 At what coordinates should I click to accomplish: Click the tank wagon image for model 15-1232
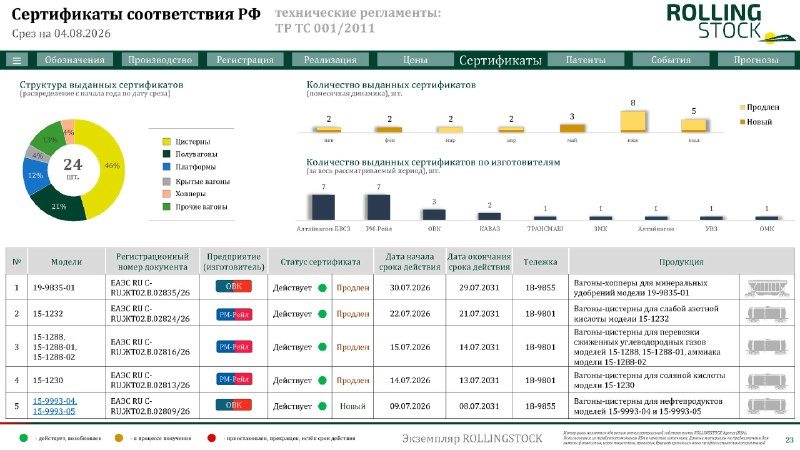(767, 314)
